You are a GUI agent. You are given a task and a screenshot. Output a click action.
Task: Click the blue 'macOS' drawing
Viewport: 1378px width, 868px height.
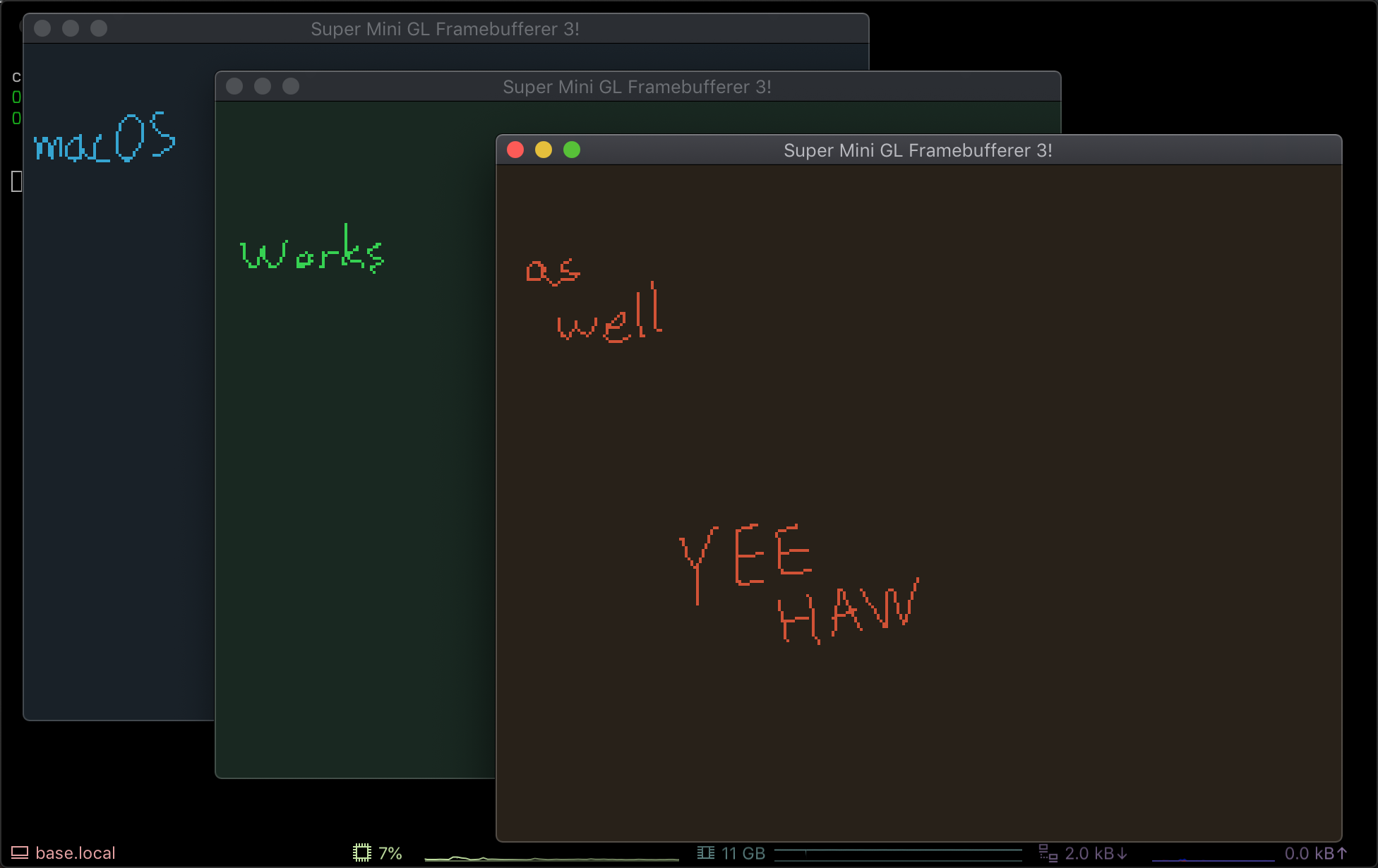(104, 138)
